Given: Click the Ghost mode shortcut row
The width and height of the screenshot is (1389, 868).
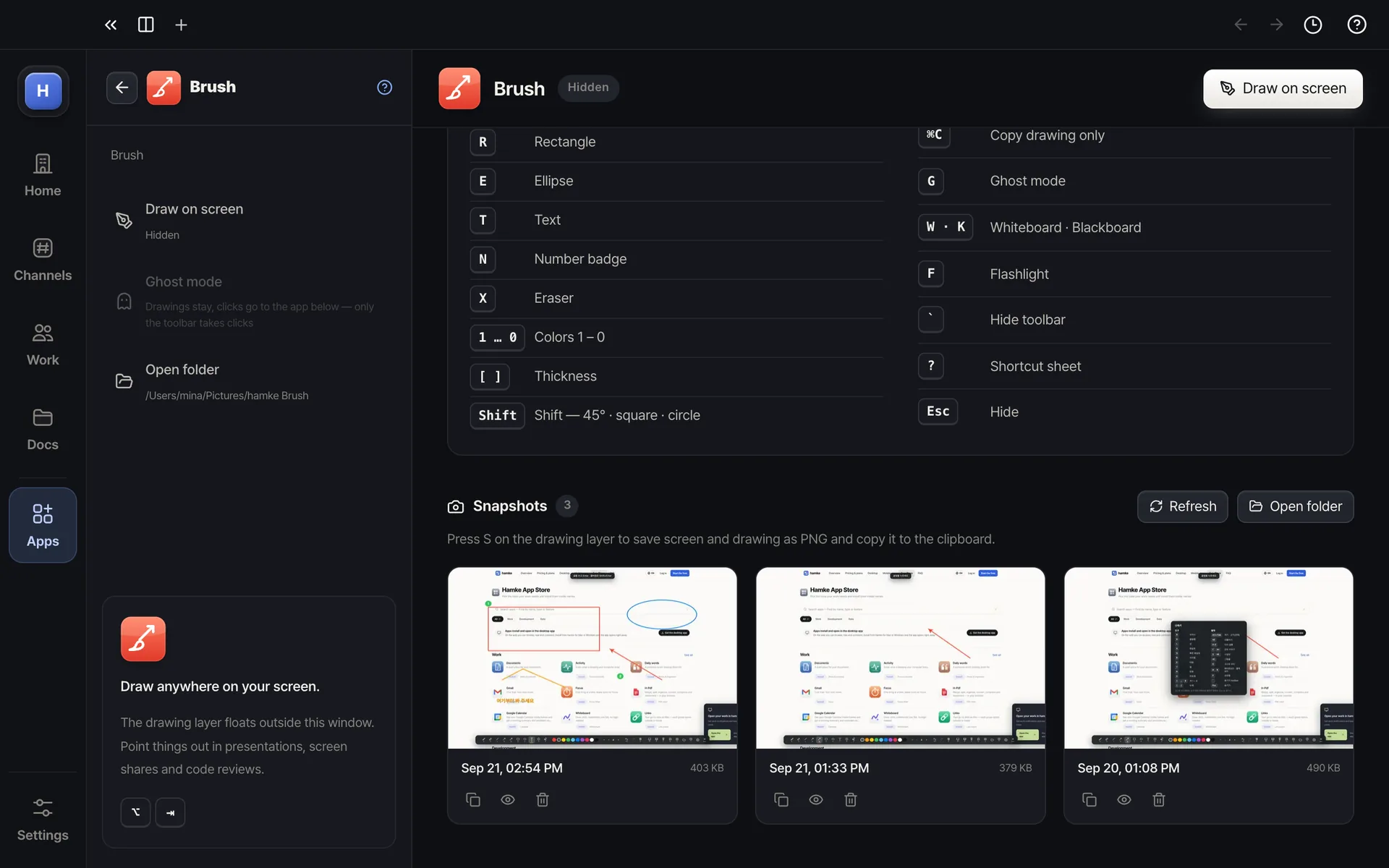Looking at the screenshot, I should coord(1124,181).
